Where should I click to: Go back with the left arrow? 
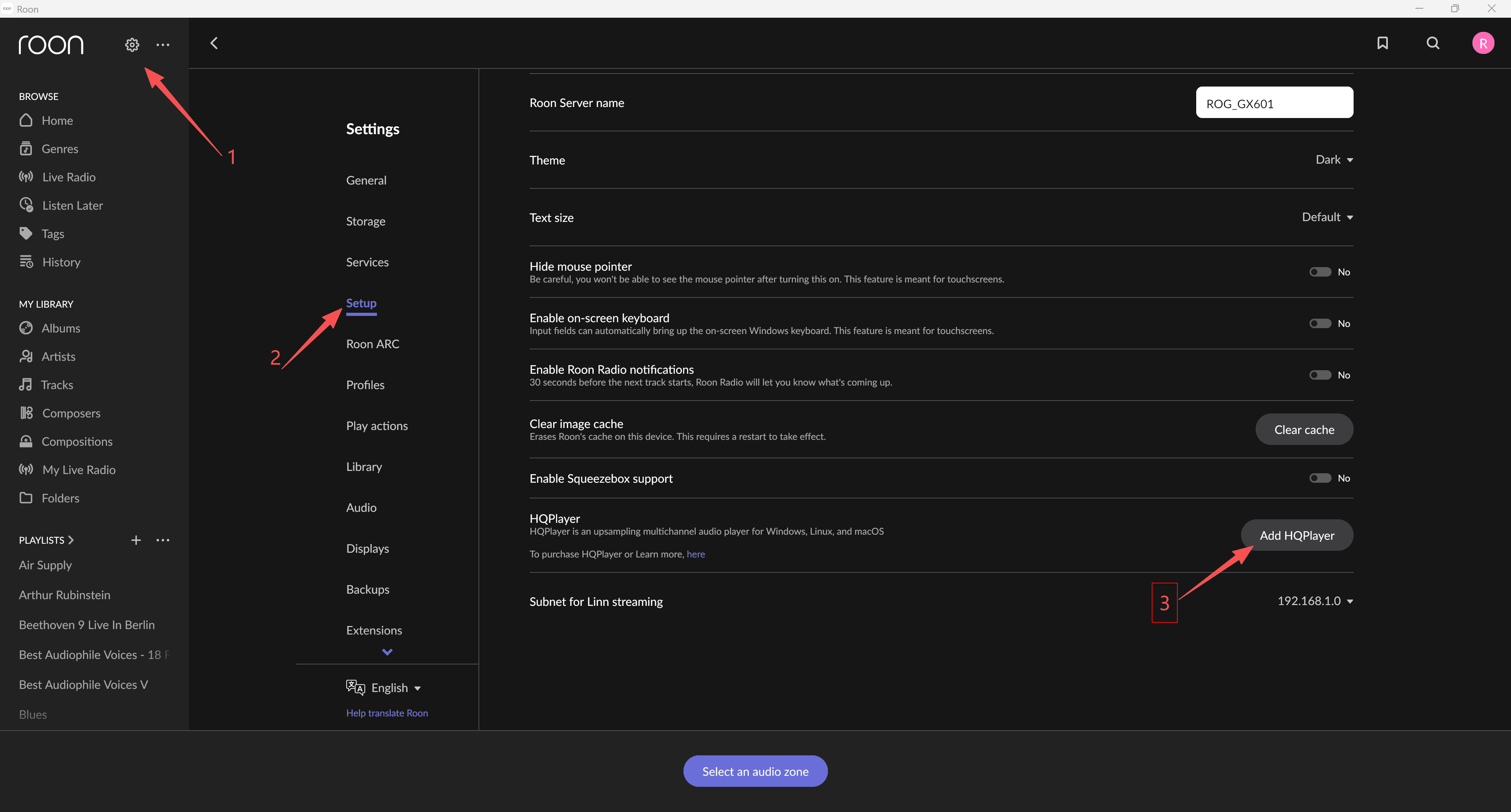pyautogui.click(x=214, y=43)
